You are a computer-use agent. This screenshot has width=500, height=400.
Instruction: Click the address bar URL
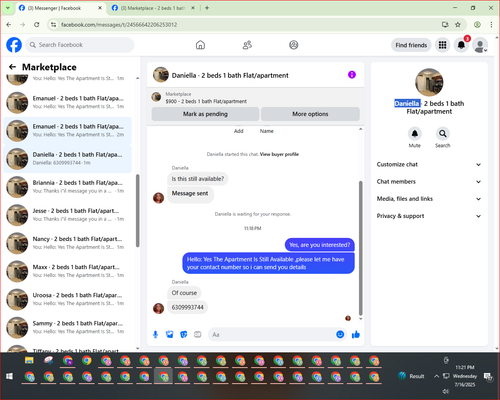[x=119, y=25]
